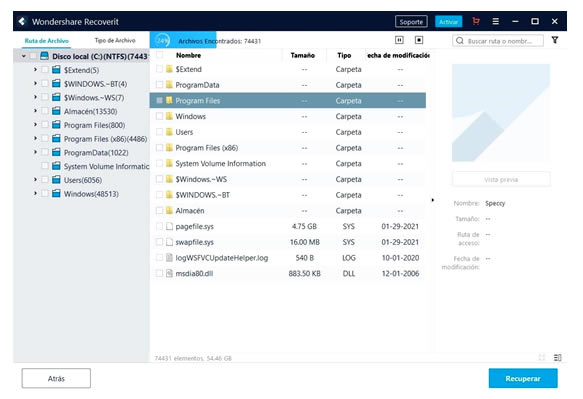Check the msdia80.dll checkbox
The width and height of the screenshot is (583, 399).
(159, 273)
